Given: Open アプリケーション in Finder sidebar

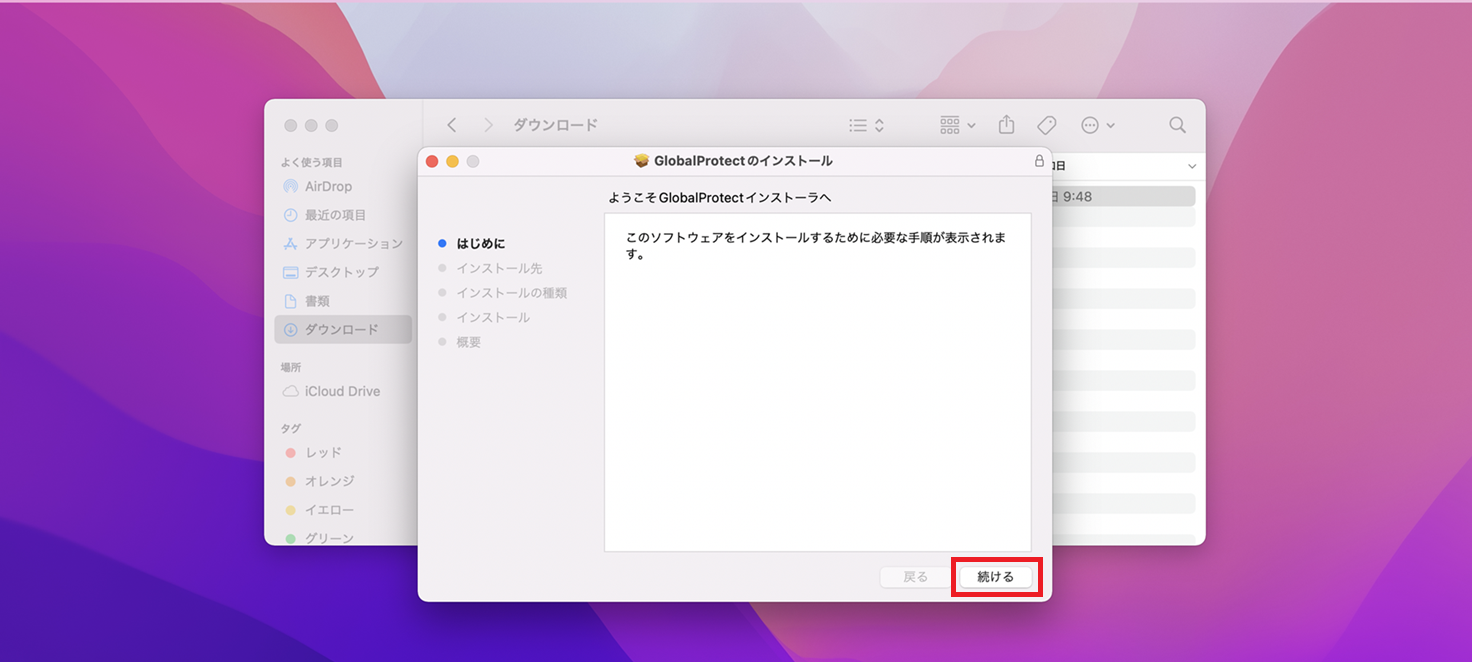Looking at the screenshot, I should click(x=343, y=244).
